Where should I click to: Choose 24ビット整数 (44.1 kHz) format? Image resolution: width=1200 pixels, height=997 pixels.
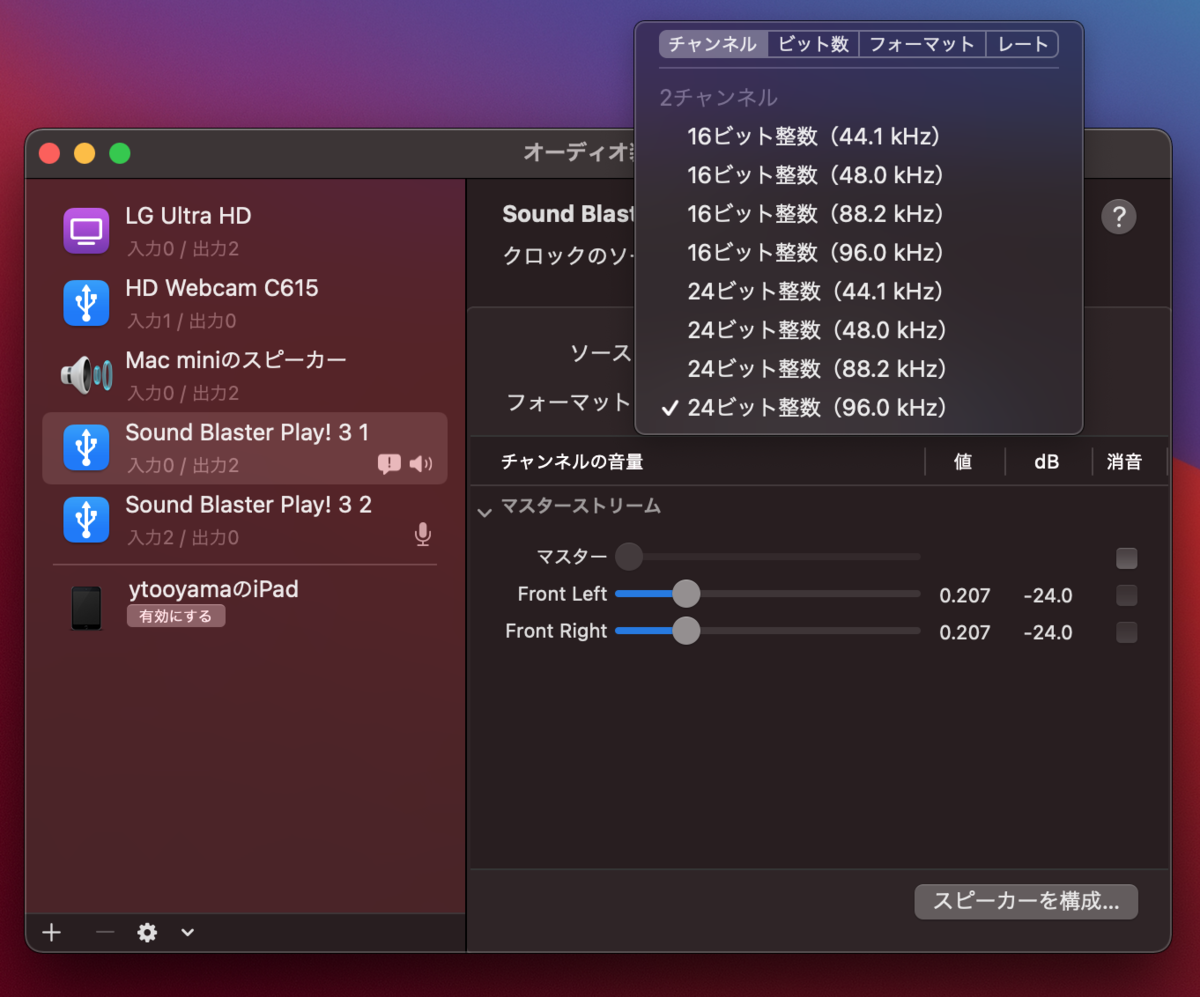pyautogui.click(x=859, y=291)
